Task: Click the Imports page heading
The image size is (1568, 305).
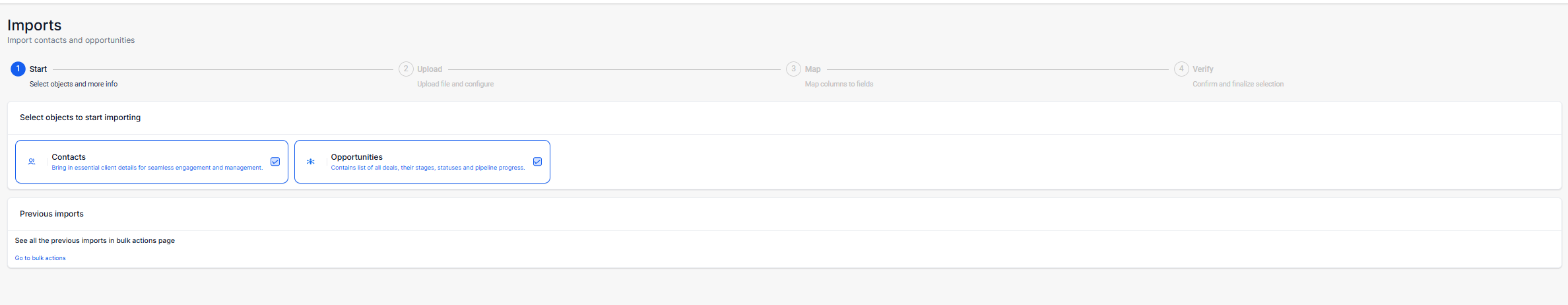Action: pos(34,25)
